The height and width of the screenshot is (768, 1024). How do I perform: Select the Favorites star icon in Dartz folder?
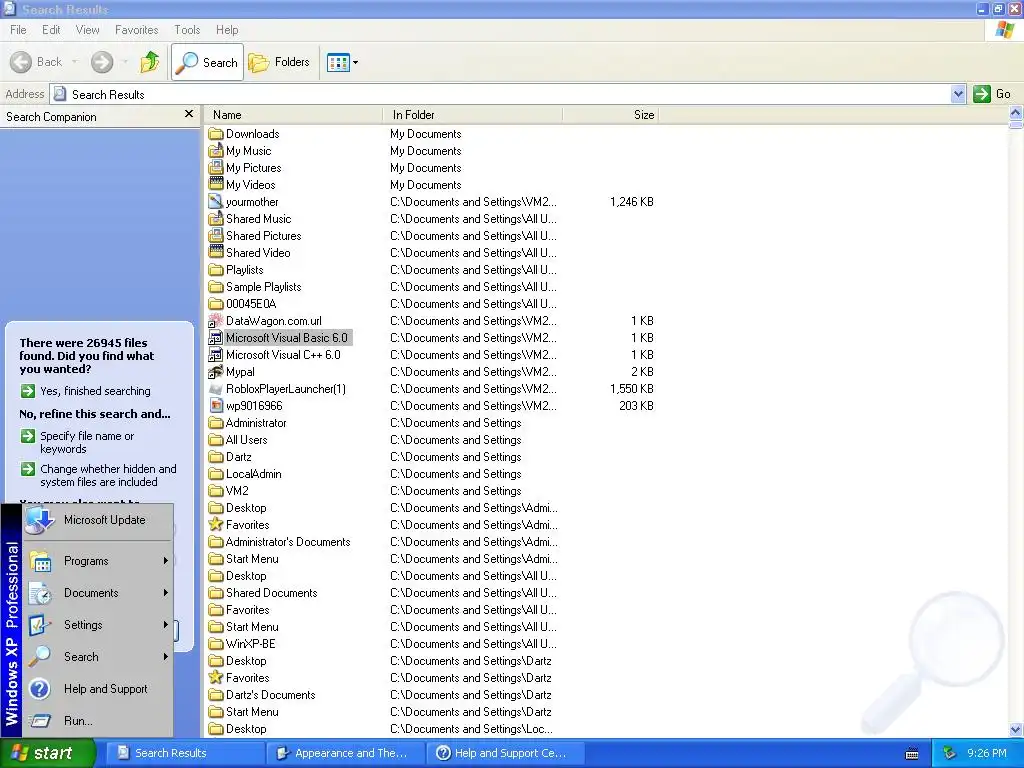click(216, 677)
